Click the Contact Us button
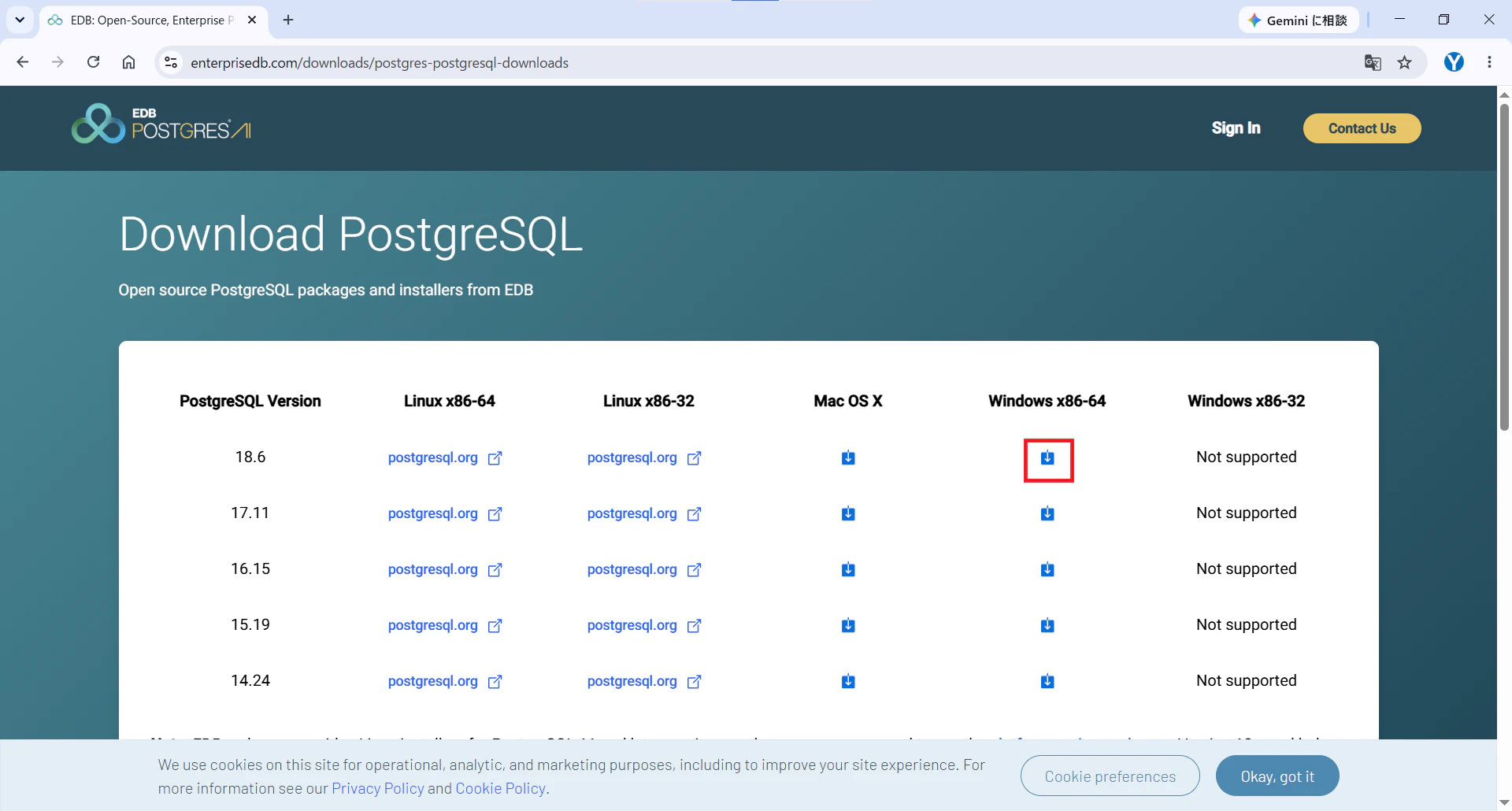The image size is (1512, 811). coord(1362,128)
